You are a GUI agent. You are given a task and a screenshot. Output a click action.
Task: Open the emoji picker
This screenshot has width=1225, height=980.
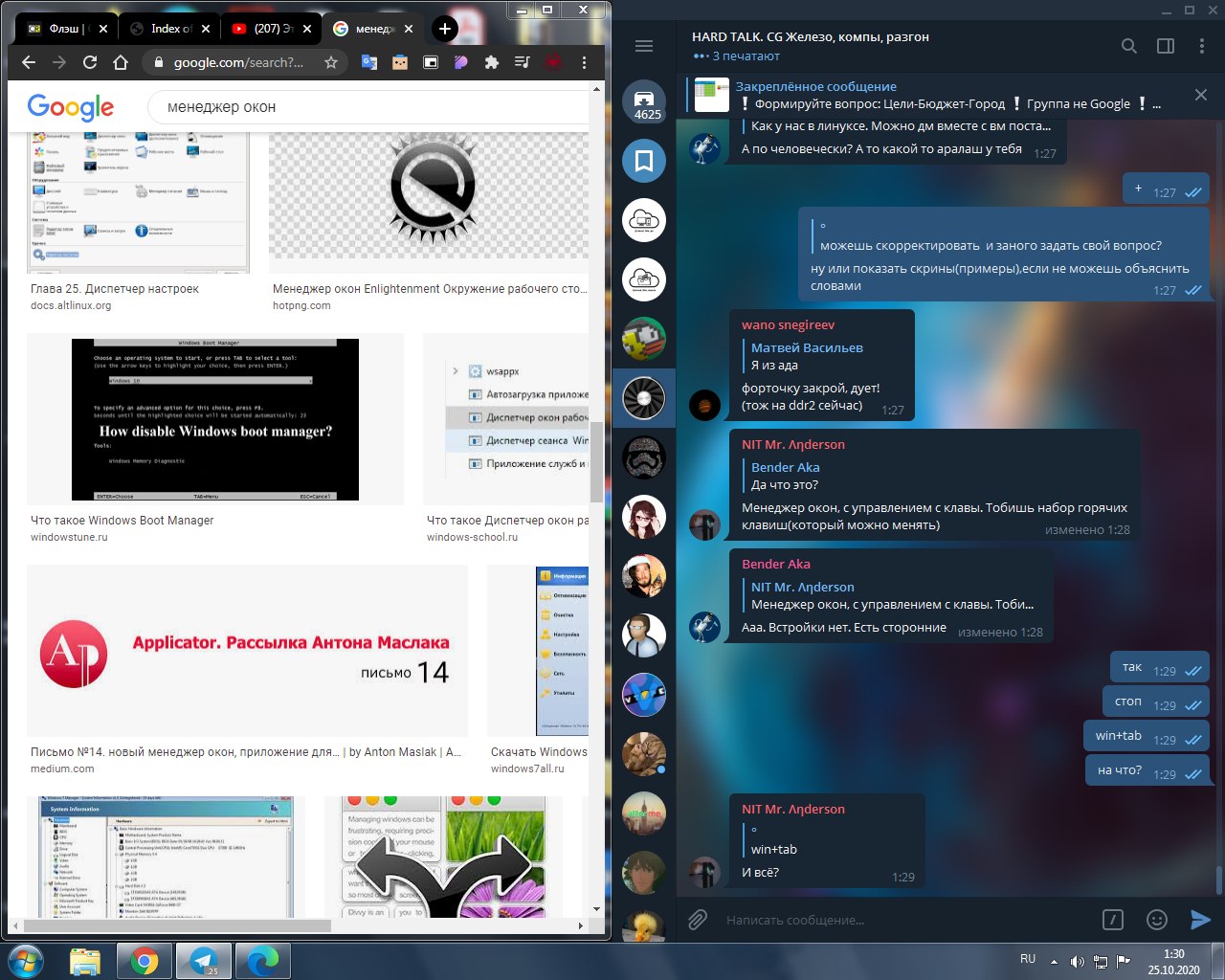point(1157,920)
